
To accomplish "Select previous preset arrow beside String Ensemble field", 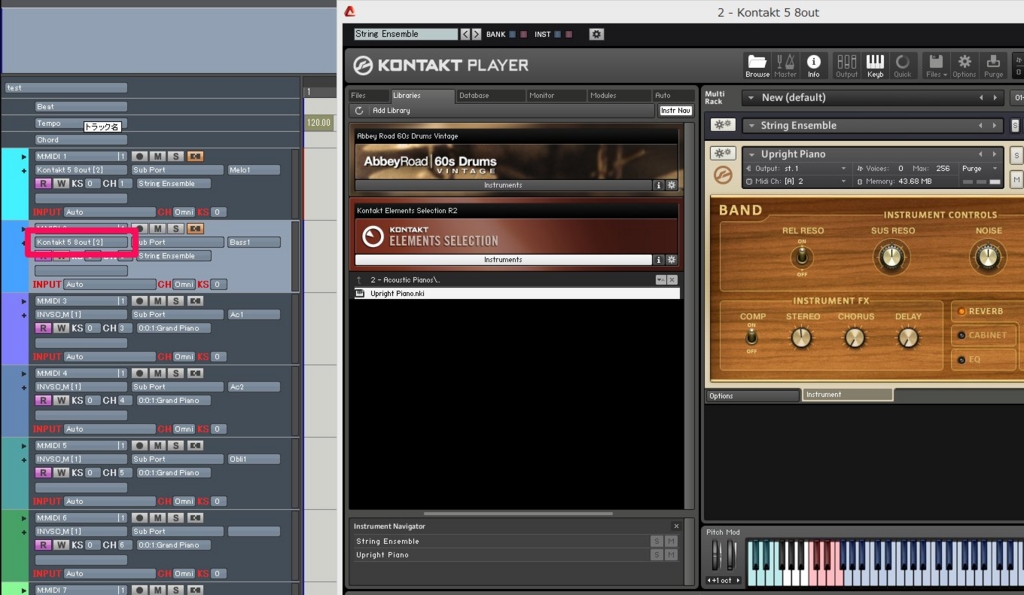I will click(x=465, y=34).
